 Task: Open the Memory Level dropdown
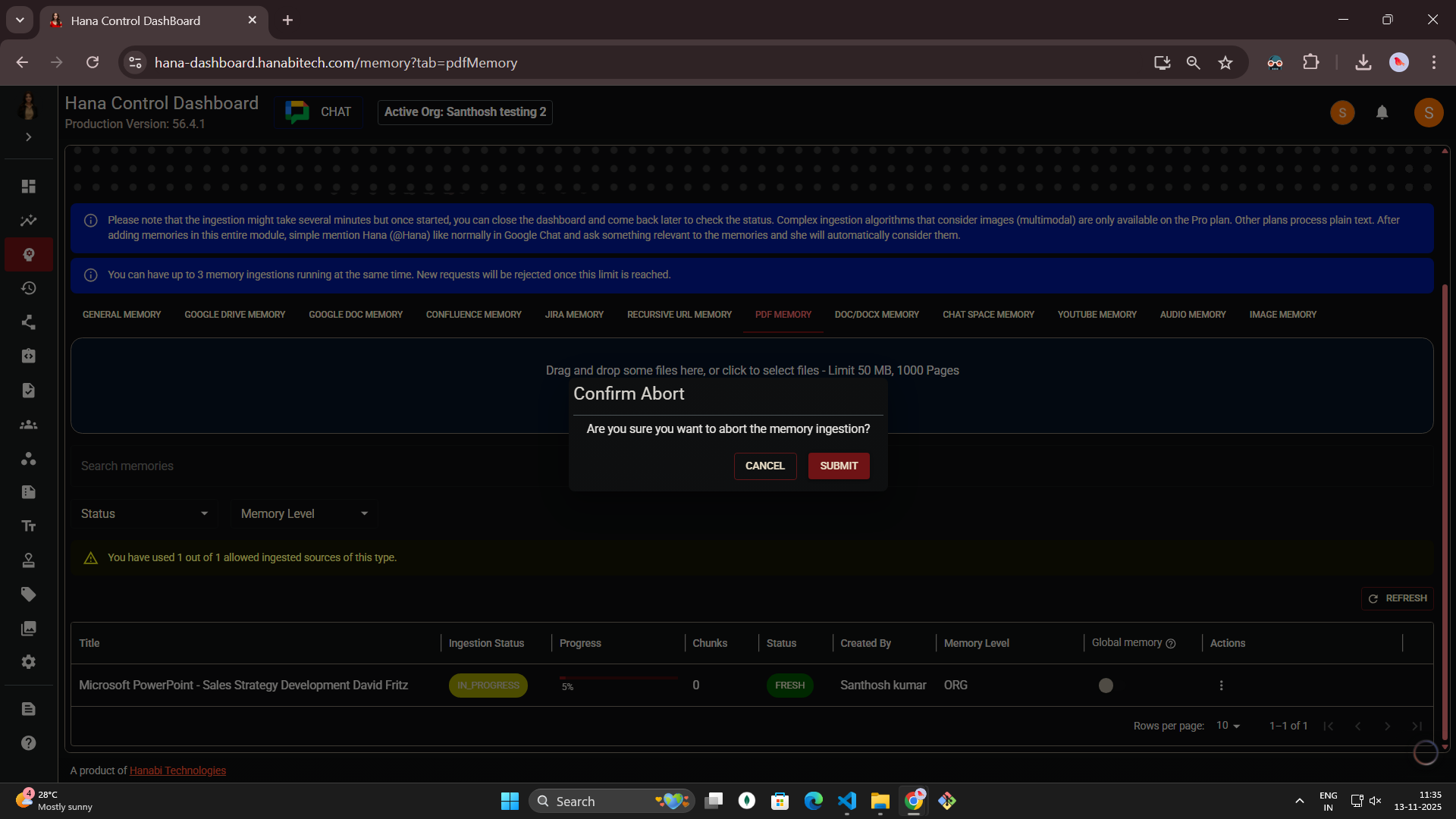(x=303, y=513)
